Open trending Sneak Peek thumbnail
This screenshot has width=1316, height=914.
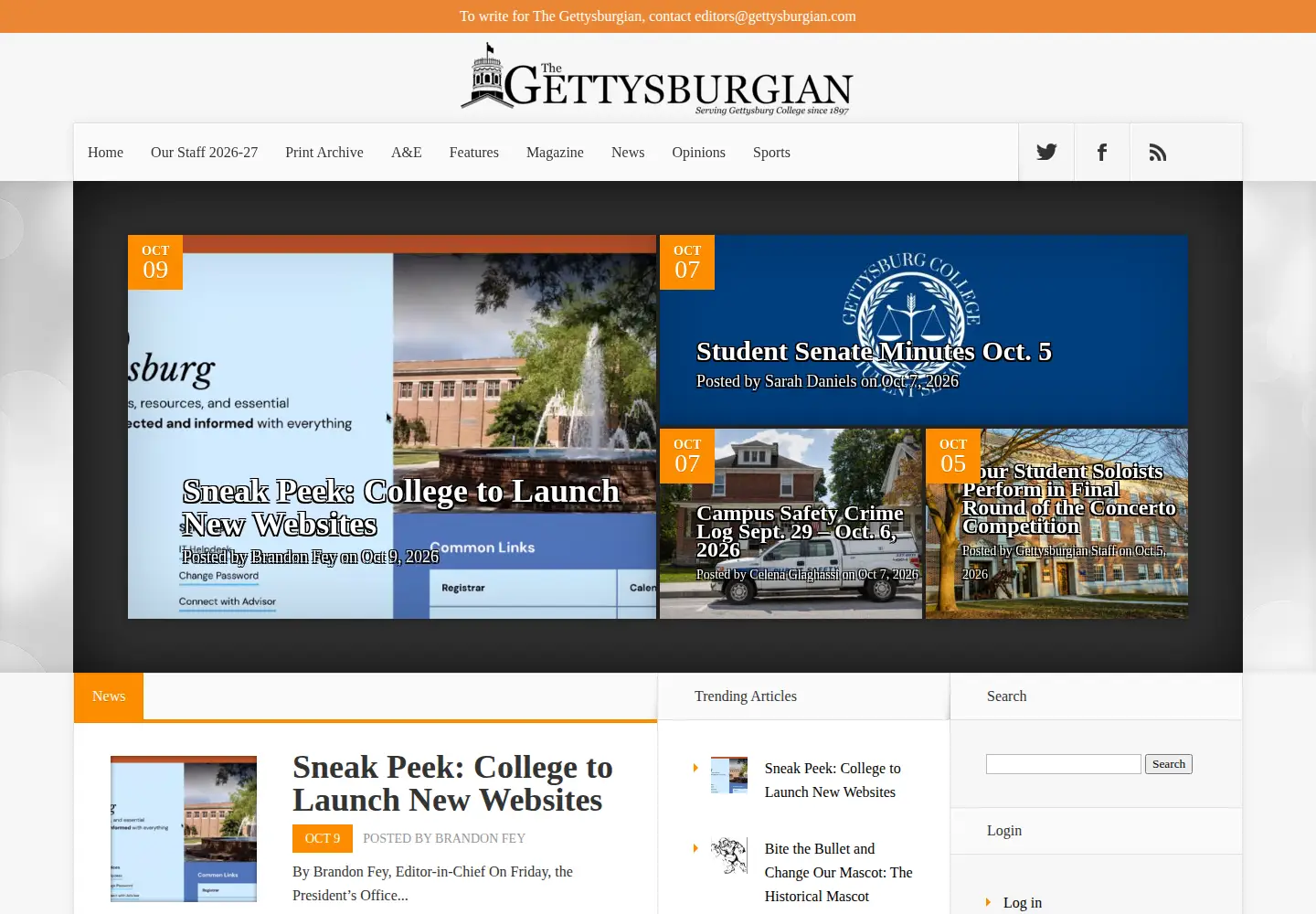pyautogui.click(x=729, y=775)
